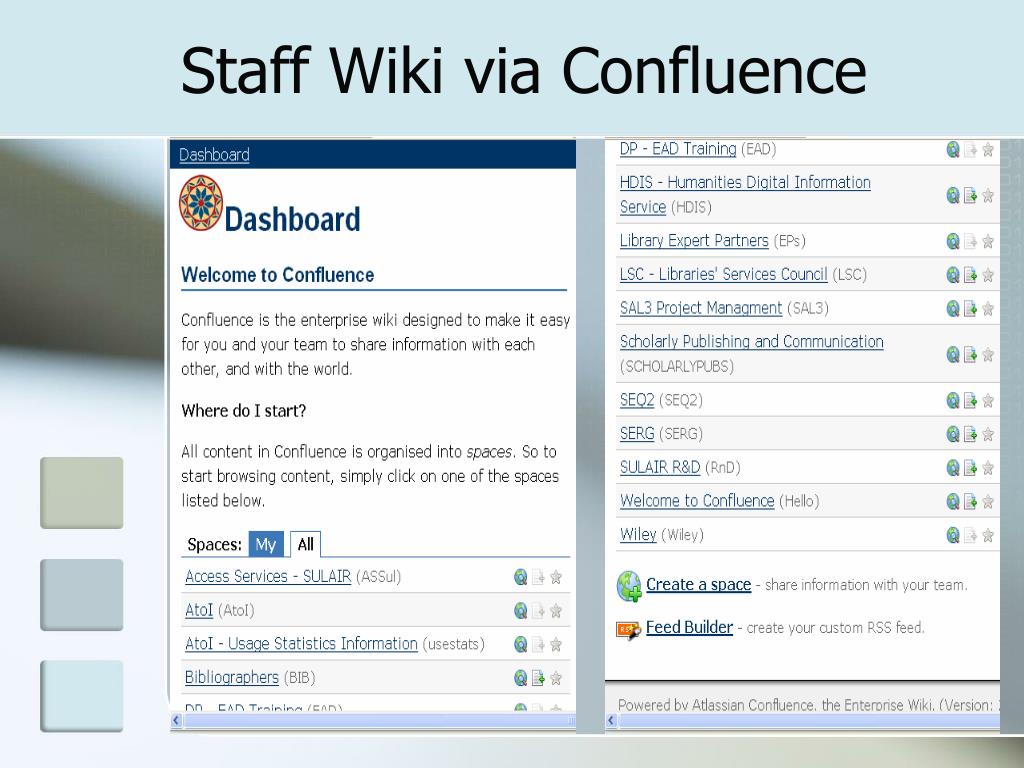
Task: Open the SAL3 Project Managment link
Action: point(701,308)
